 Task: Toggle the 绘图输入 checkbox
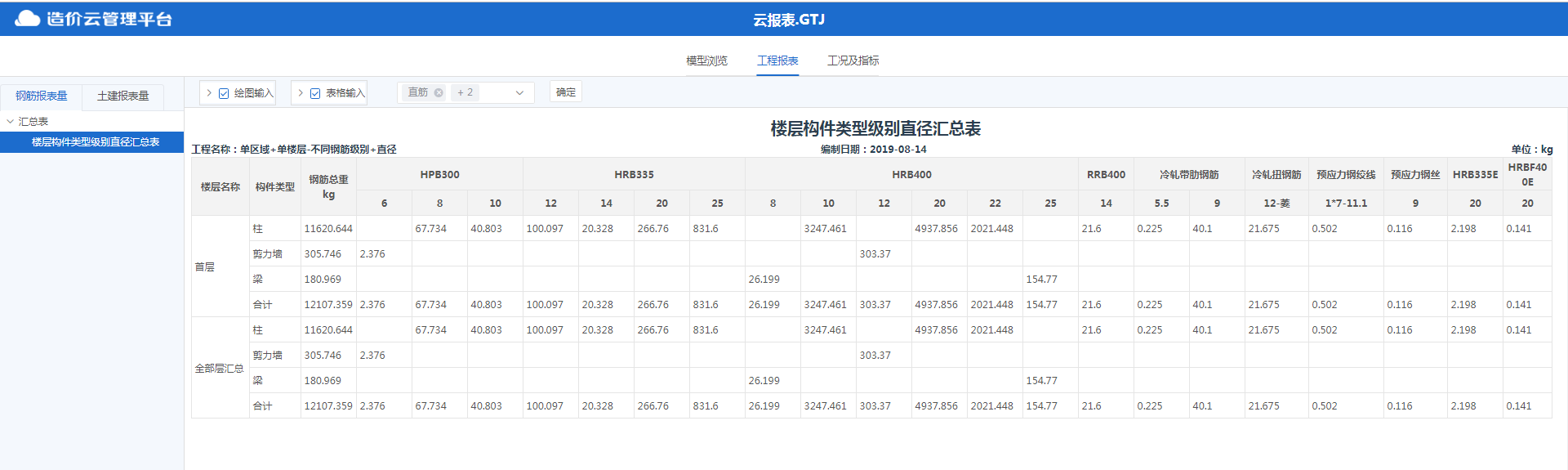click(224, 93)
